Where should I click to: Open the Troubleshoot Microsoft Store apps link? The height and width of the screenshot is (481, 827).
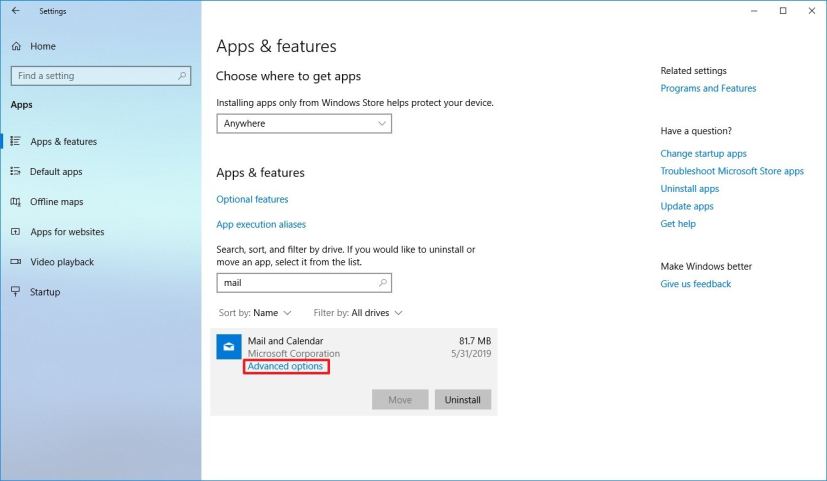732,171
